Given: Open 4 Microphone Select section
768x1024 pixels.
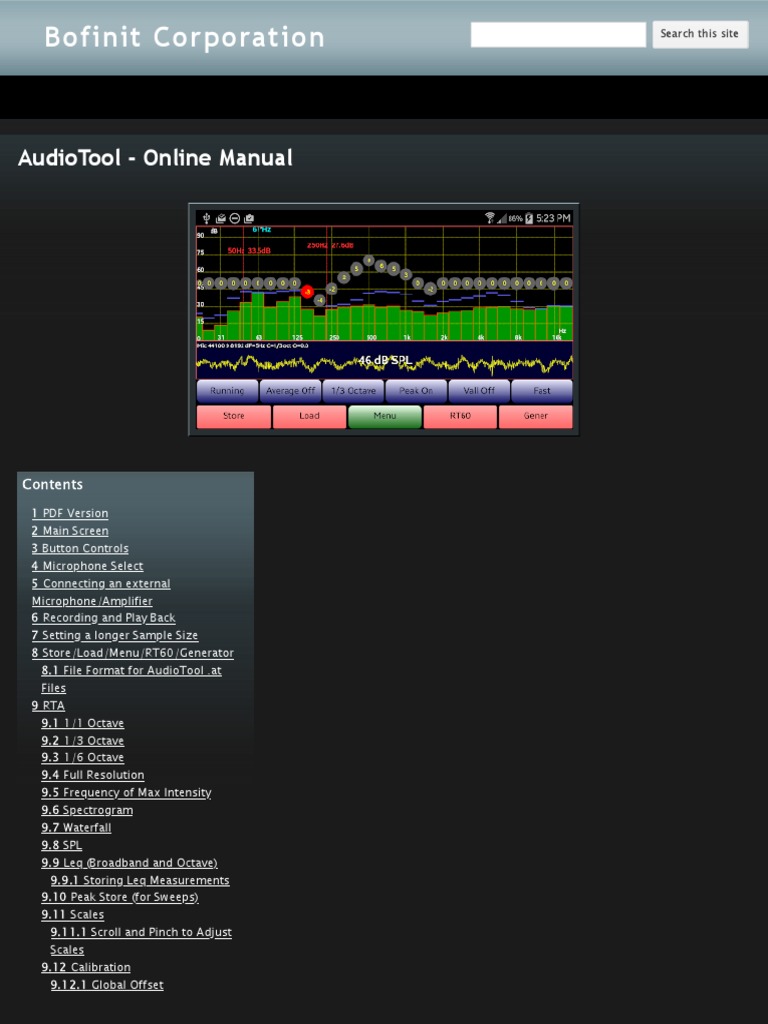Looking at the screenshot, I should click(88, 566).
